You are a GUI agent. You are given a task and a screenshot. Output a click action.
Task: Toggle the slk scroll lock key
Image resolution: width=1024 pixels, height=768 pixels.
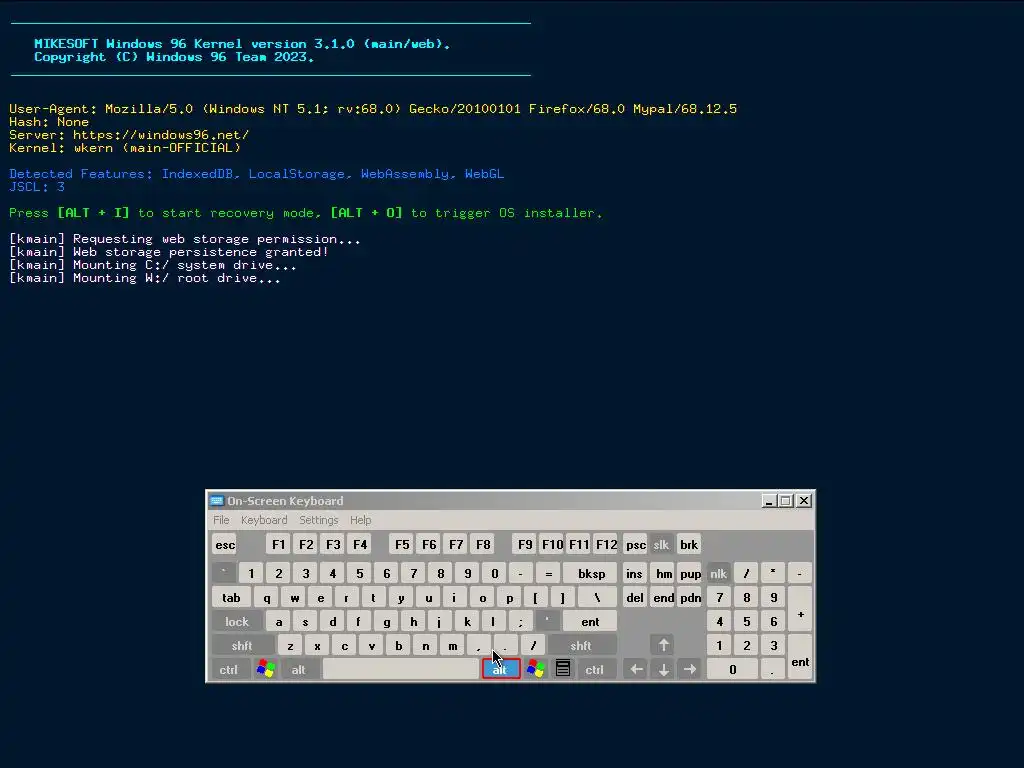(x=661, y=545)
